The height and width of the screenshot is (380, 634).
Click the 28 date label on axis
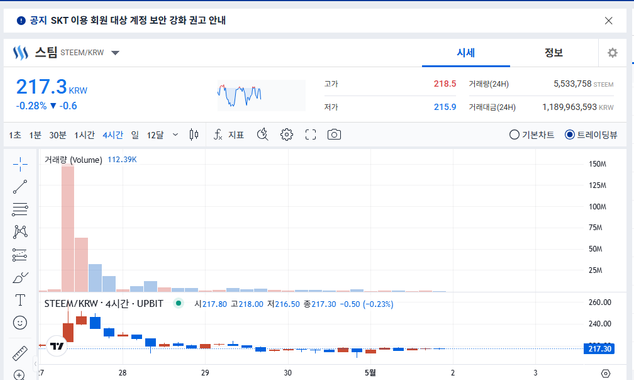(123, 373)
